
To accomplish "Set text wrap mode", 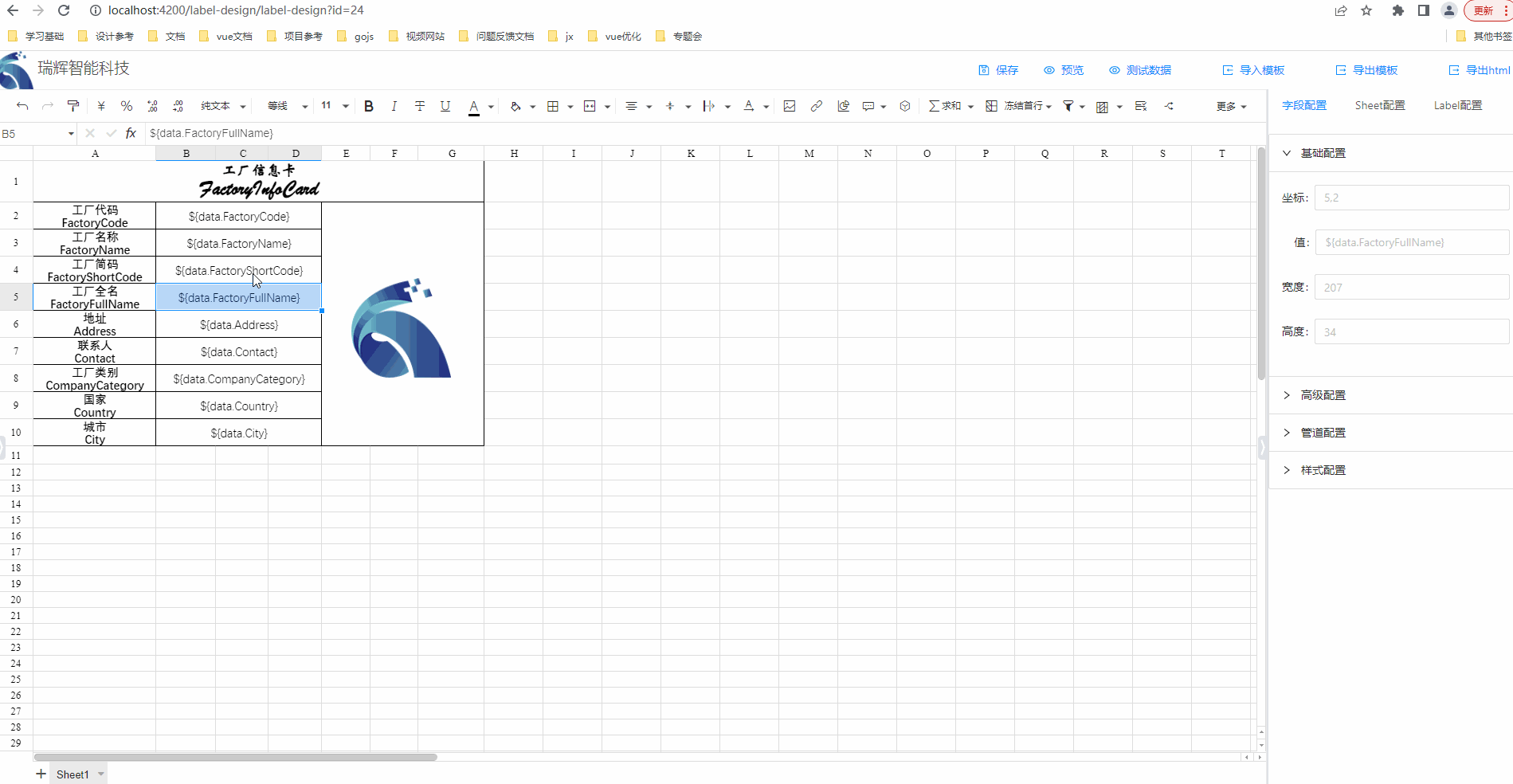I will [709, 106].
